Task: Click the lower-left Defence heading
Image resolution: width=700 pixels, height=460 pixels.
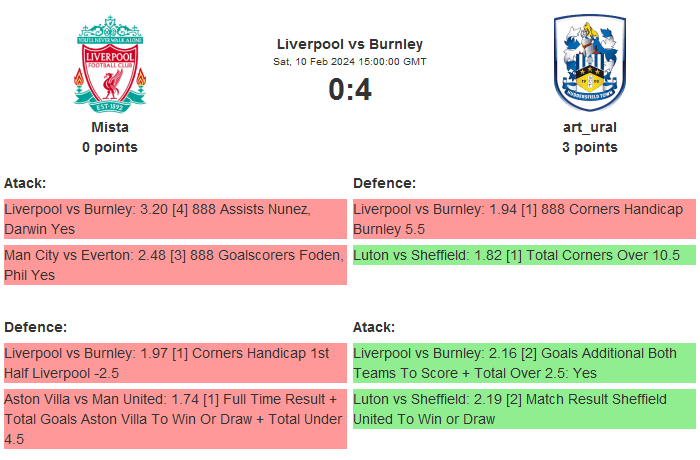Action: [x=36, y=327]
